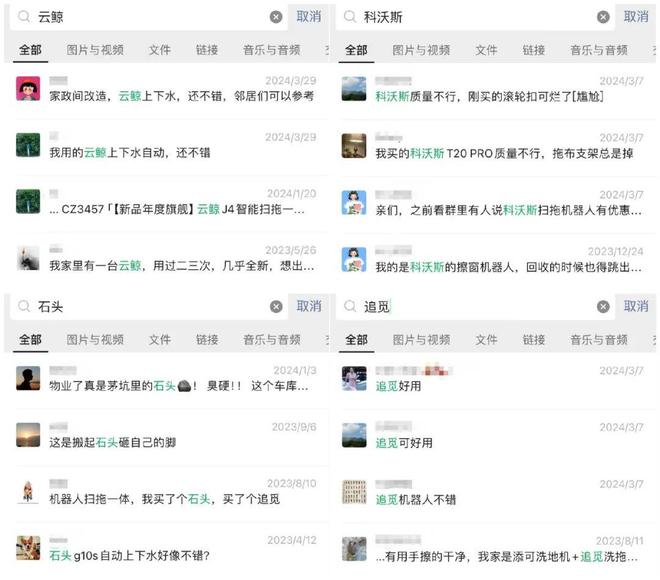Tap the search magnifier beside 石头
This screenshot has width=660, height=580.
click(24, 306)
